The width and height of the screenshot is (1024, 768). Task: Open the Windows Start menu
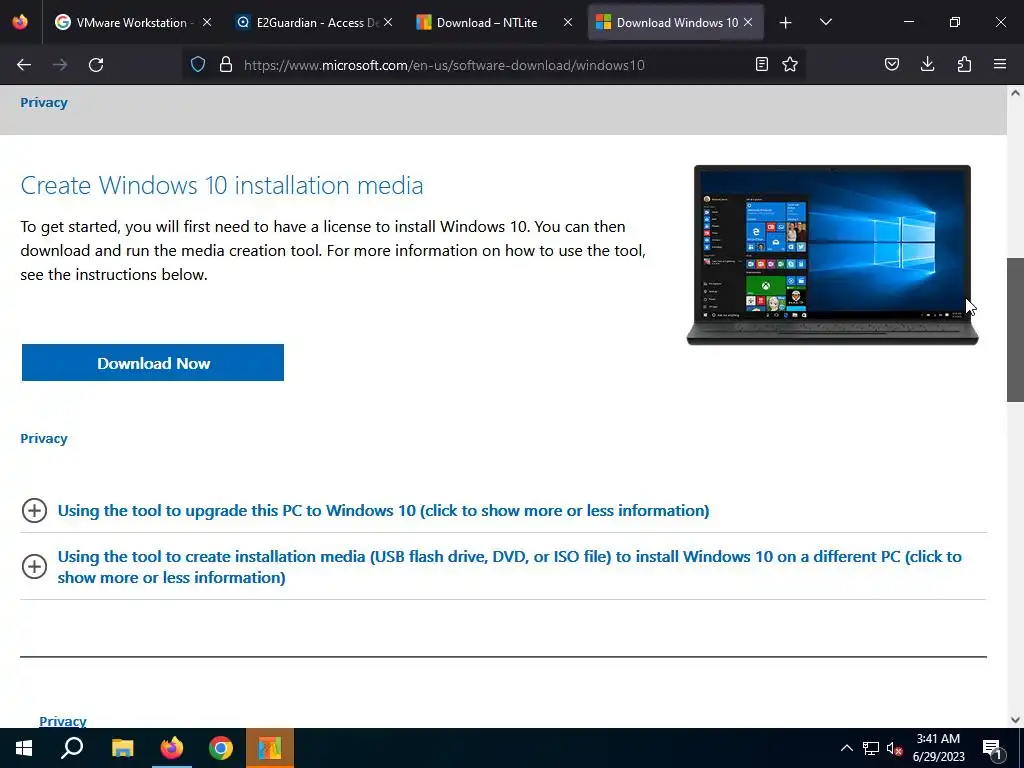(x=24, y=748)
